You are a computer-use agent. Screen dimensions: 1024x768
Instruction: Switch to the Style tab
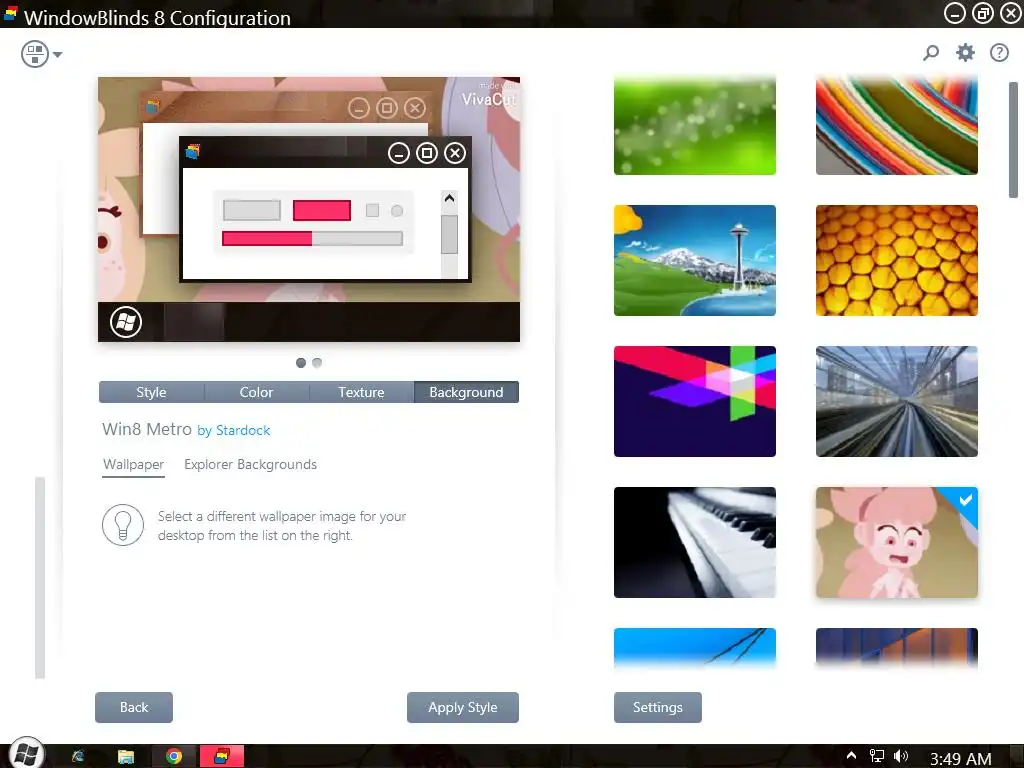(152, 392)
